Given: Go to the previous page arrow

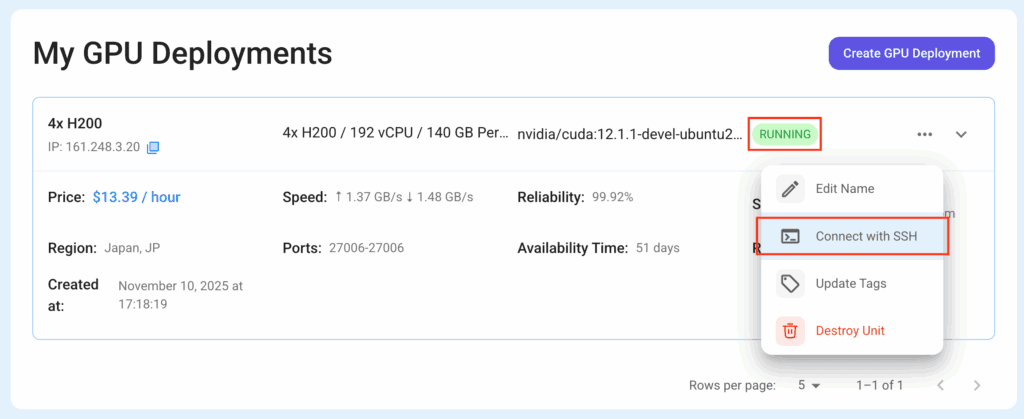Looking at the screenshot, I should pyautogui.click(x=940, y=385).
